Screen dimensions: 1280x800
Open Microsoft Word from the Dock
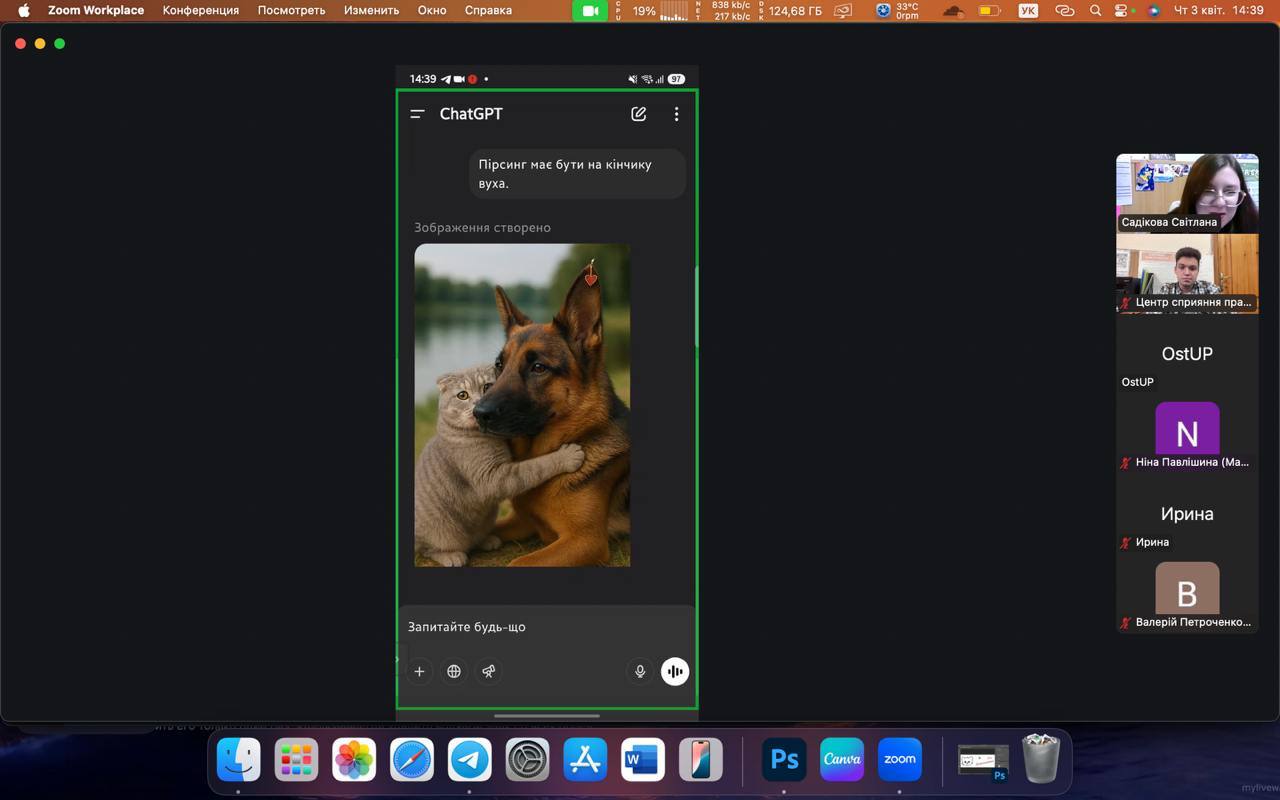tap(643, 760)
